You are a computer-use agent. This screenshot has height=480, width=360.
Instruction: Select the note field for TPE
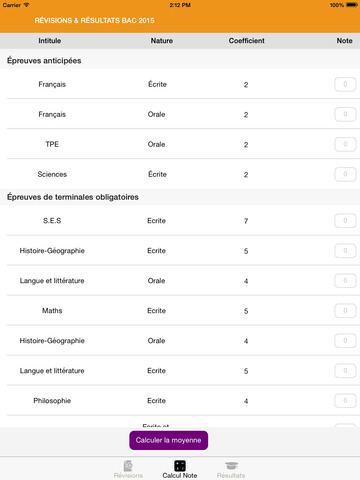point(345,144)
